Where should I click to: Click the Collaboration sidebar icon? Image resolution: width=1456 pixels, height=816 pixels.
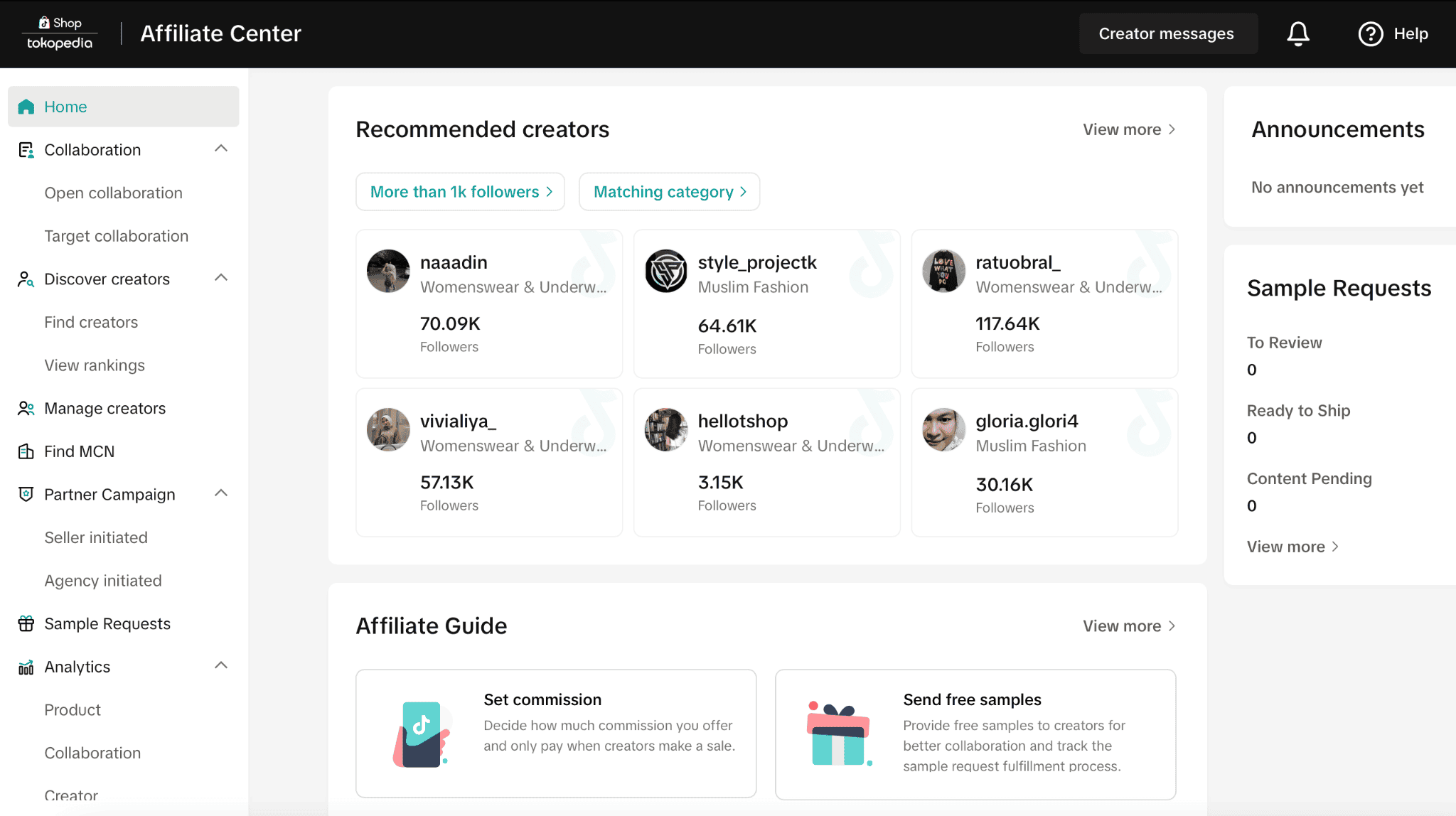[26, 150]
